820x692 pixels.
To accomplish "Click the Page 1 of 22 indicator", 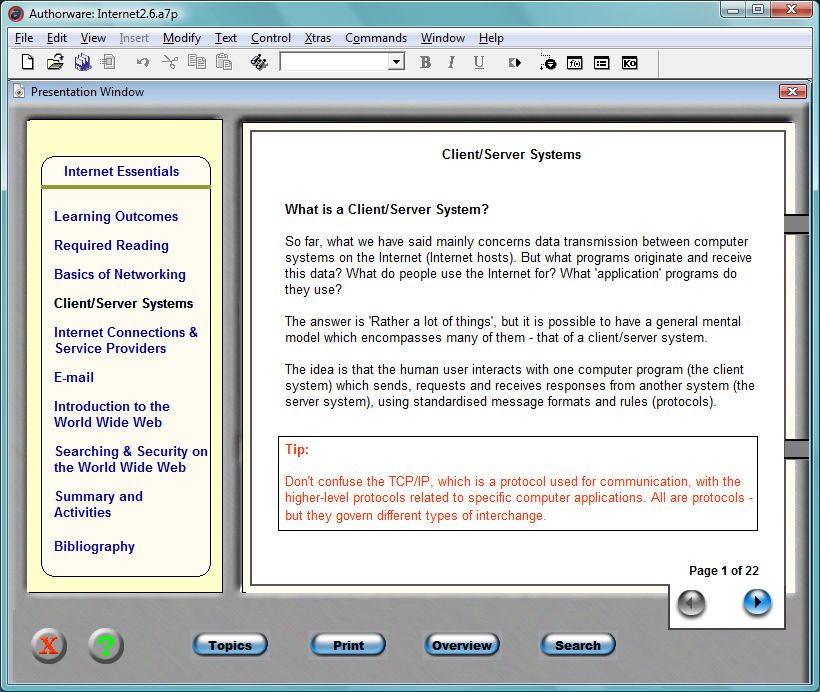I will [724, 571].
